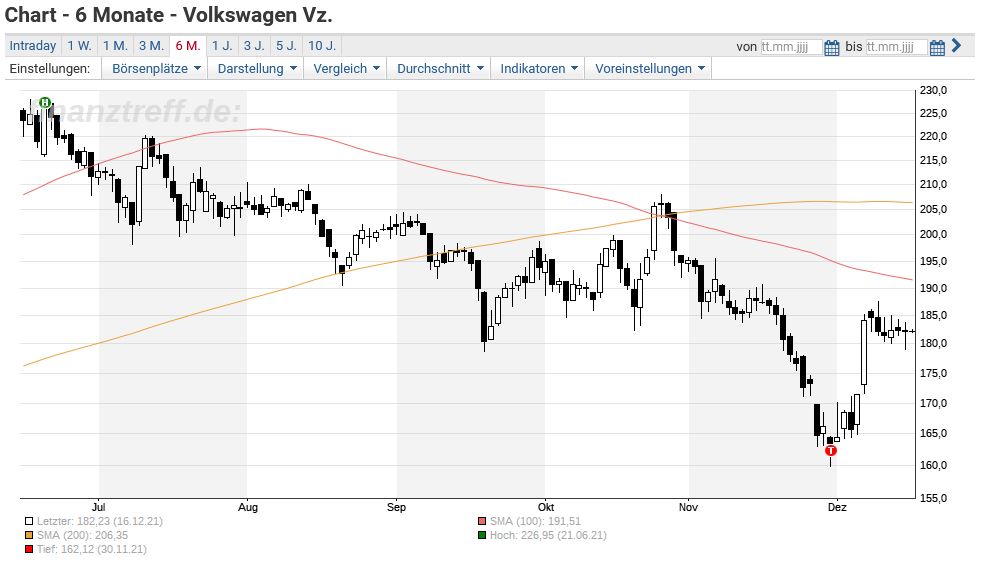
Task: Click 'Tief: 162,12 (30.11.21)' legend text
Action: coord(92,549)
